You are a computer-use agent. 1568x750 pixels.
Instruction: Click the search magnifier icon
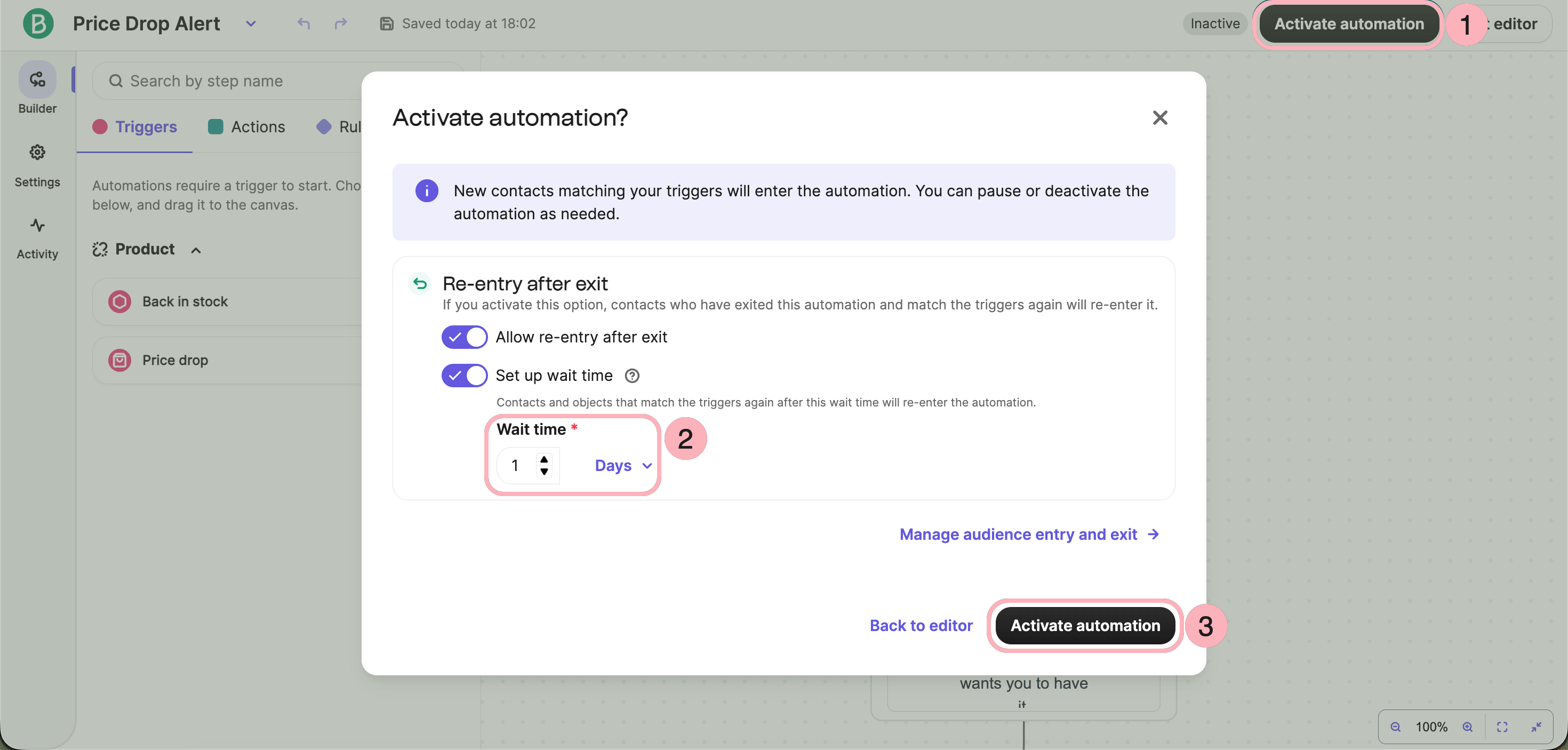coord(116,81)
